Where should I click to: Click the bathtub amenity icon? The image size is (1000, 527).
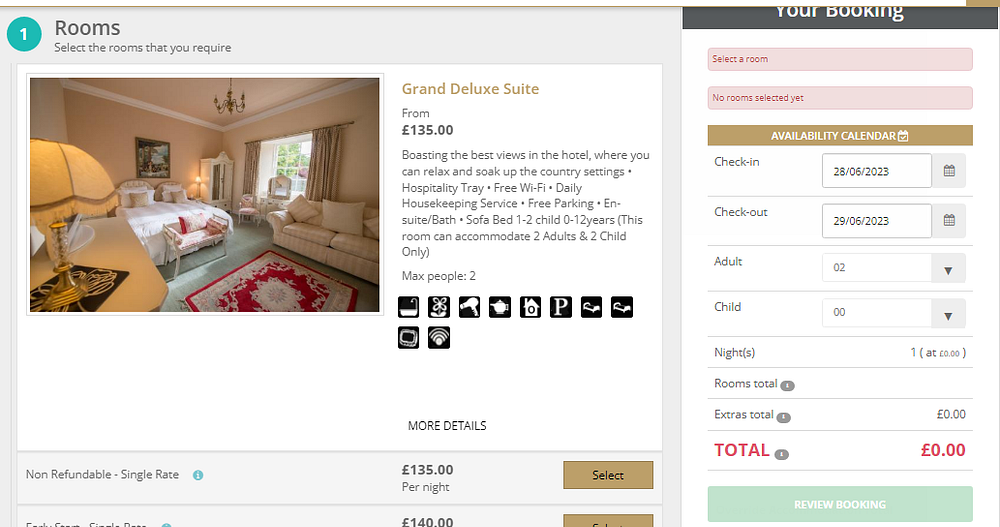pyautogui.click(x=409, y=308)
